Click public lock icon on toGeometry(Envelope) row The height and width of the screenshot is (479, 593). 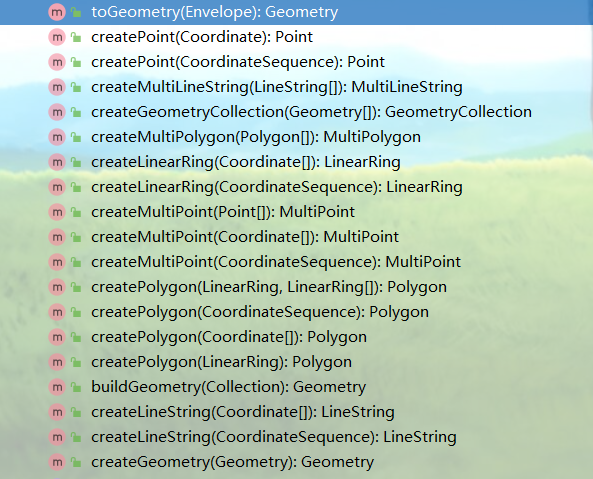point(76,12)
